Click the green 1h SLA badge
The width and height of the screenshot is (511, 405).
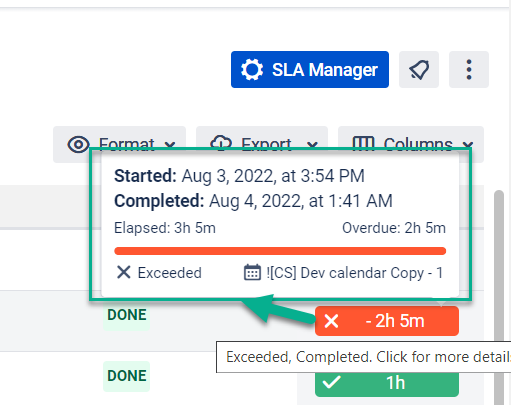[x=387, y=383]
